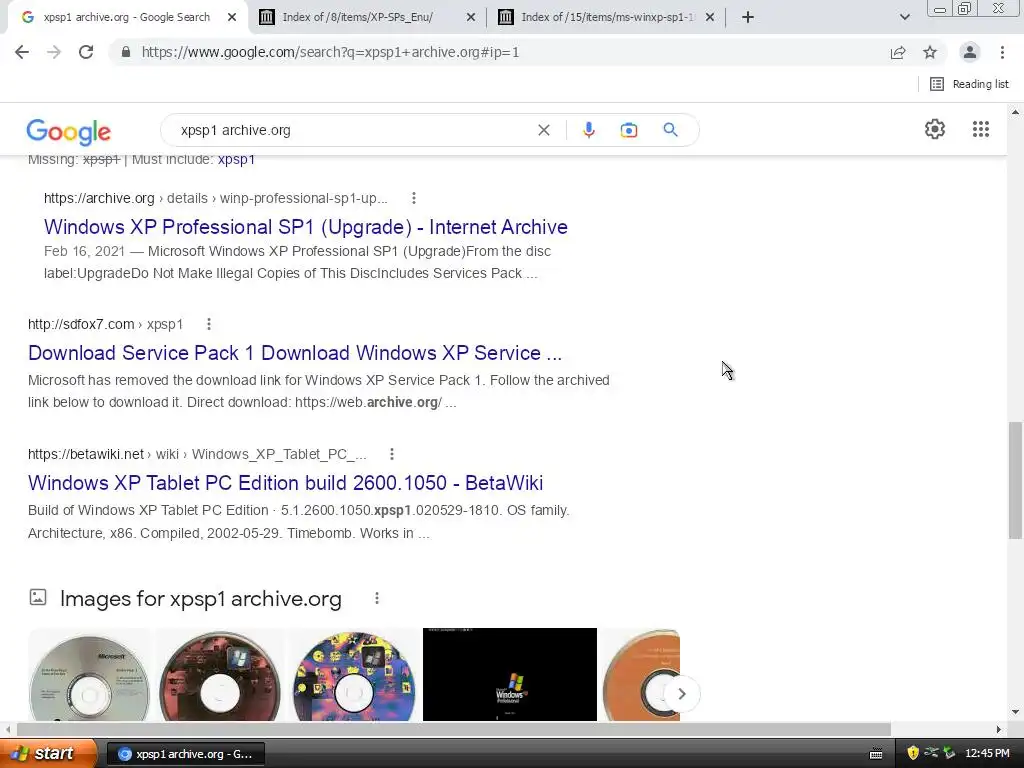Bookmark this page with the star
The image size is (1024, 768).
point(930,52)
